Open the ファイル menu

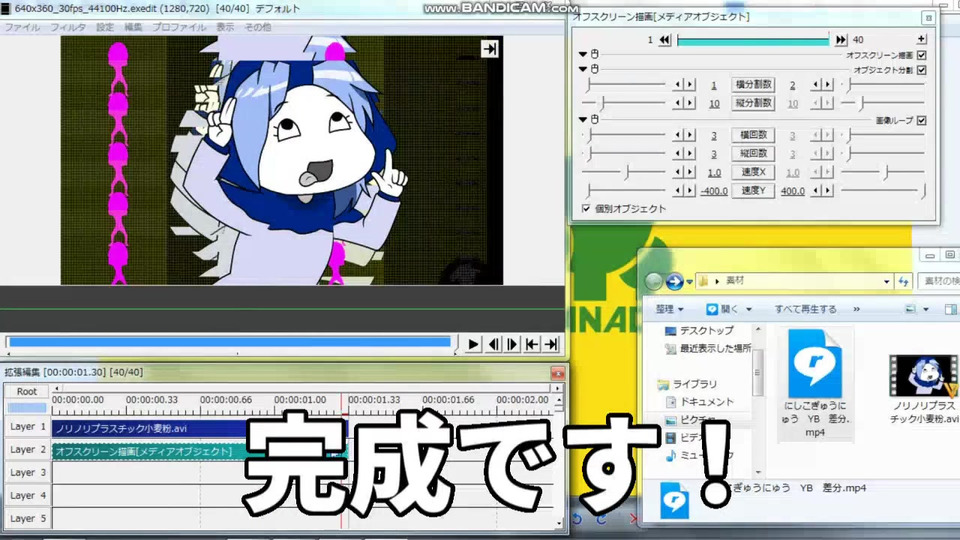(23, 28)
